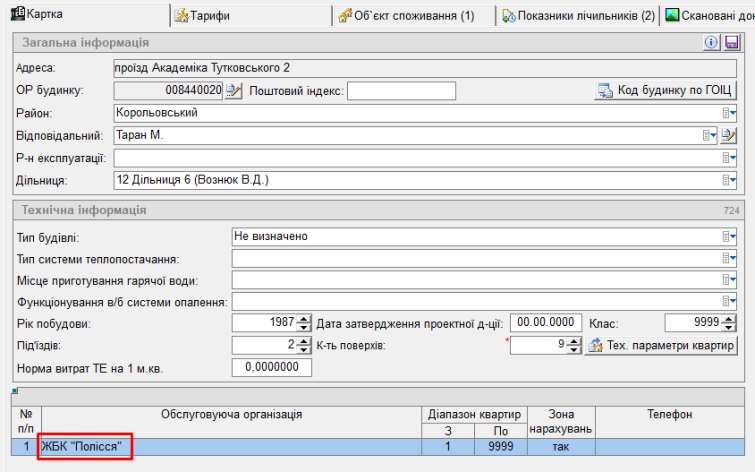Image resolution: width=755 pixels, height=472 pixels.
Task: Open Тип системи теплопостачання dropdown
Action: pyautogui.click(x=729, y=259)
